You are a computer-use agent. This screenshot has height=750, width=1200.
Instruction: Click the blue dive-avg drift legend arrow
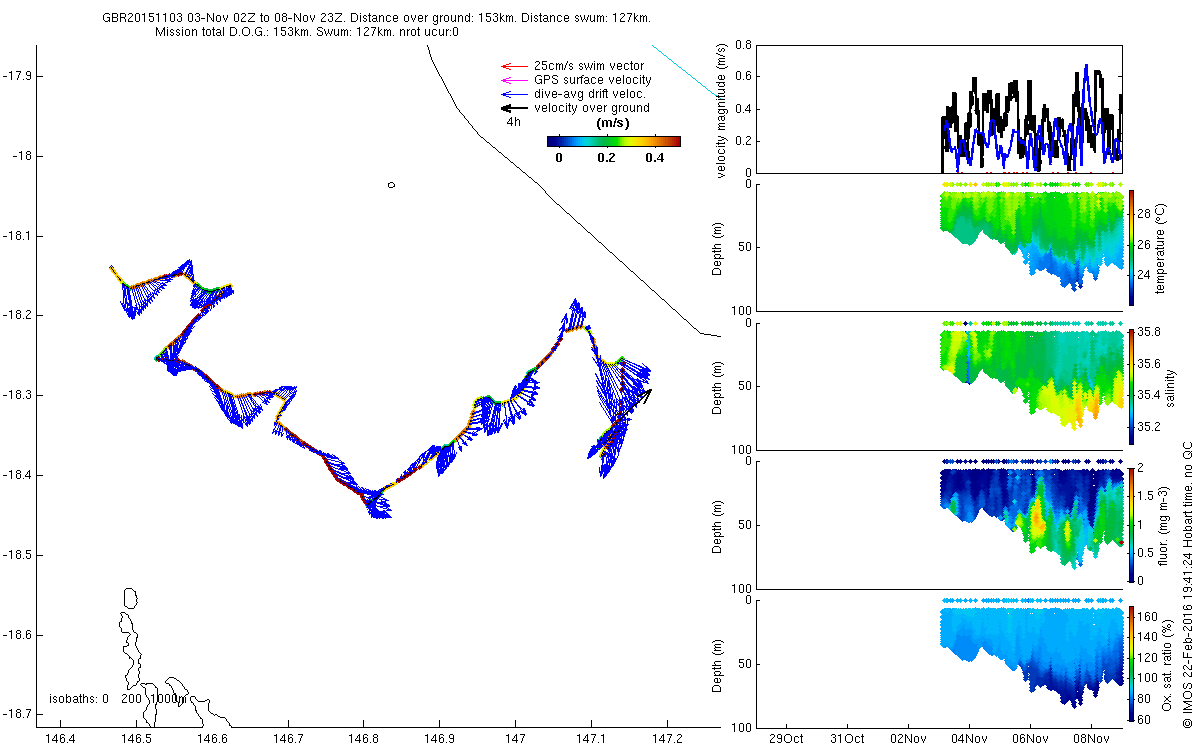[x=513, y=94]
